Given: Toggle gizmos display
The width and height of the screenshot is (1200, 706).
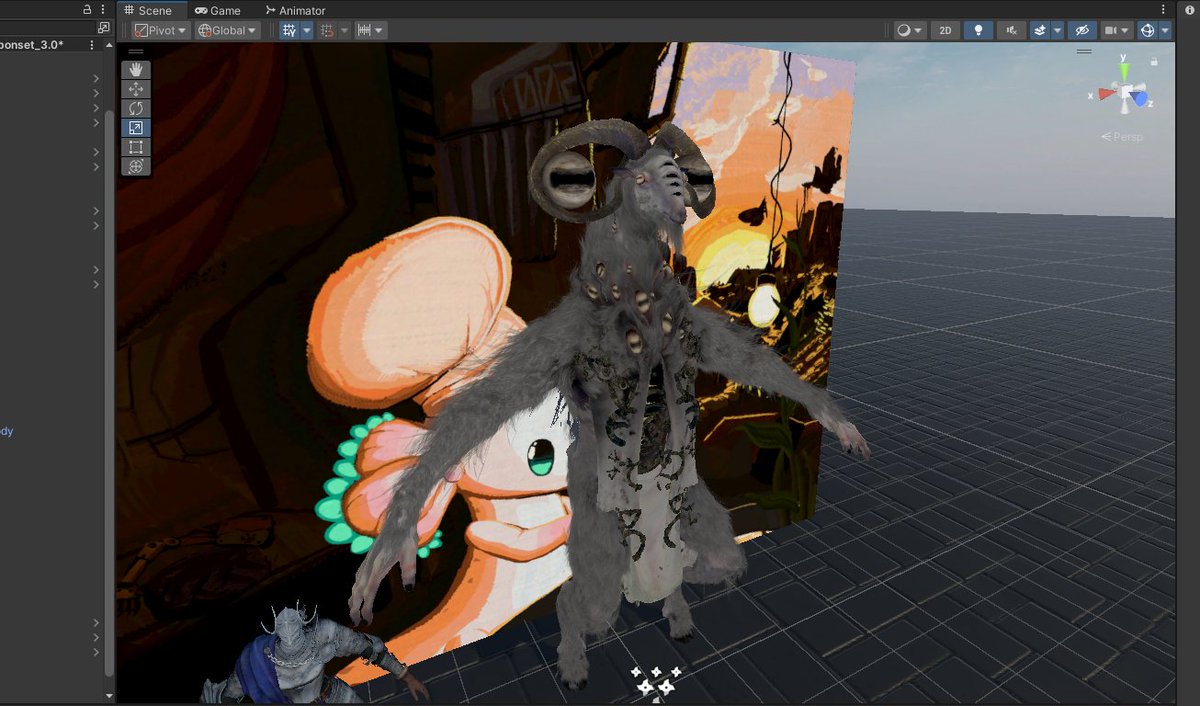Looking at the screenshot, I should point(1147,30).
